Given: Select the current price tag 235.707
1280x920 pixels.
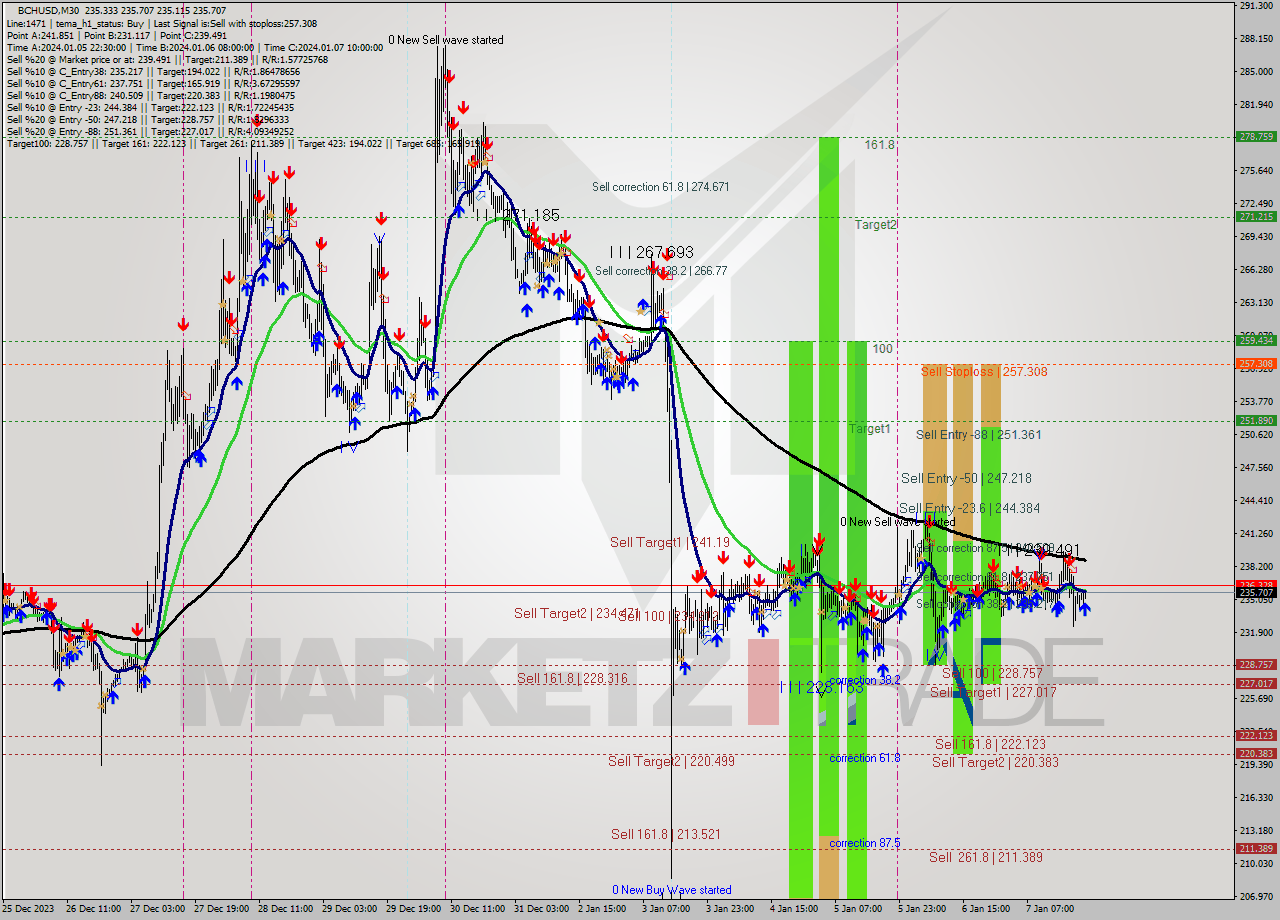Looking at the screenshot, I should 1257,593.
